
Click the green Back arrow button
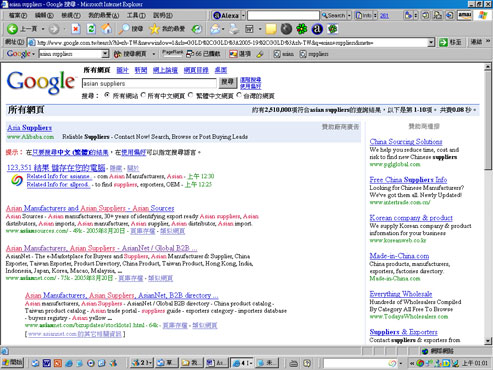[x=12, y=29]
